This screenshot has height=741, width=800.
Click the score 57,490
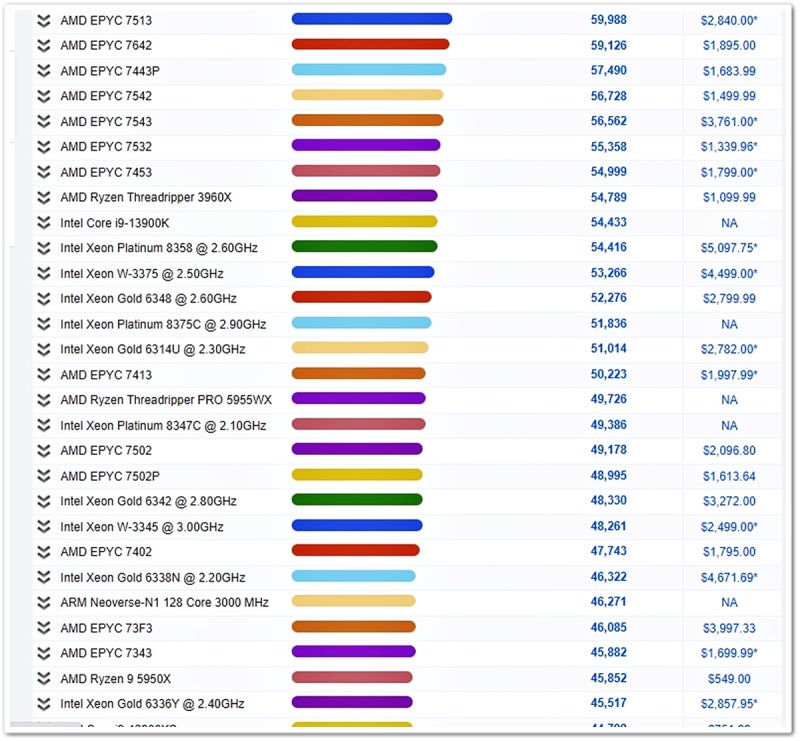click(609, 70)
